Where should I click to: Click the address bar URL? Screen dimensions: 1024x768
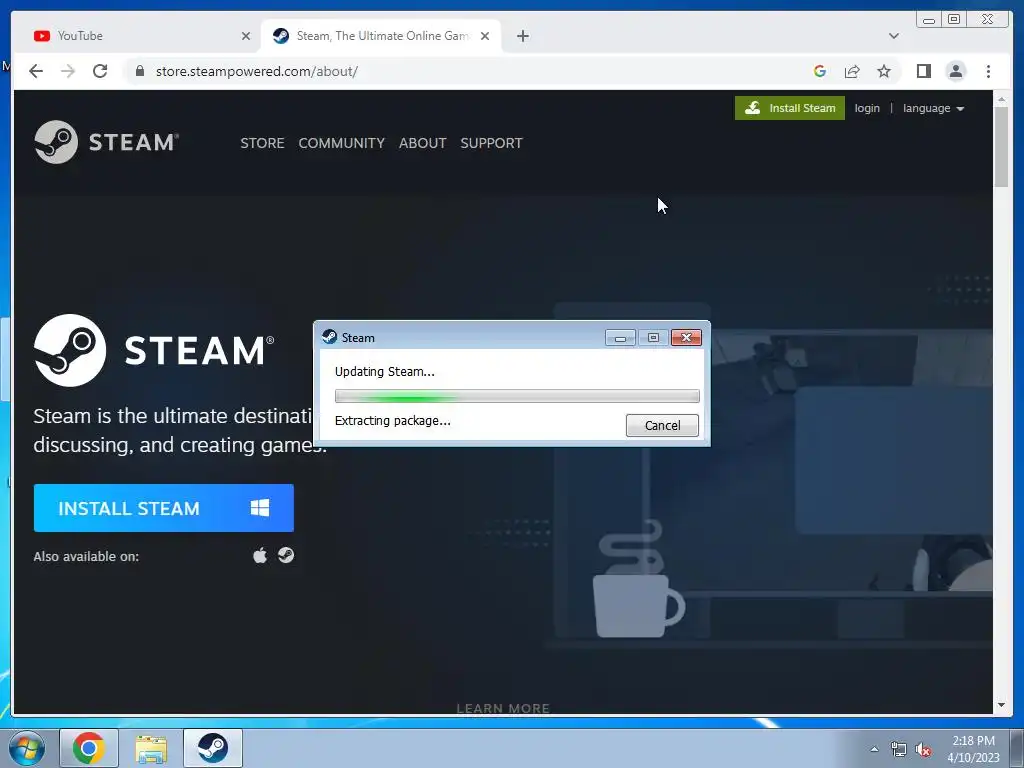pos(257,71)
